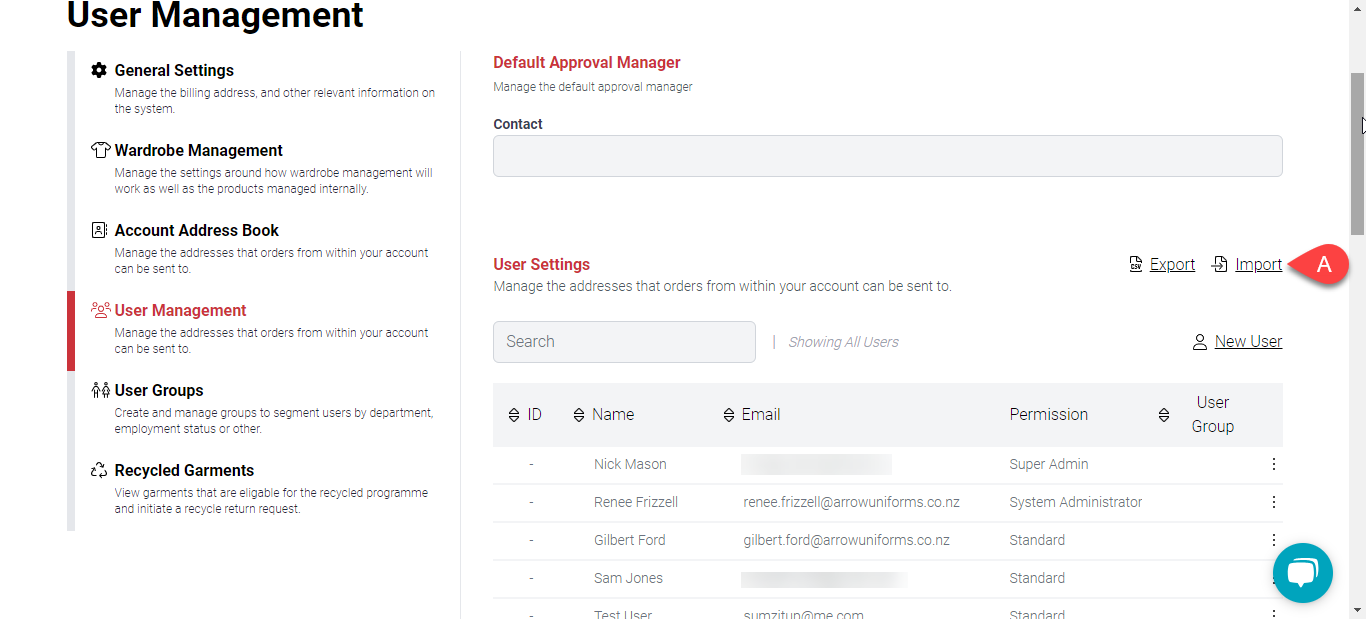This screenshot has width=1366, height=619.
Task: Go to Recycled Garments section
Action: point(184,470)
